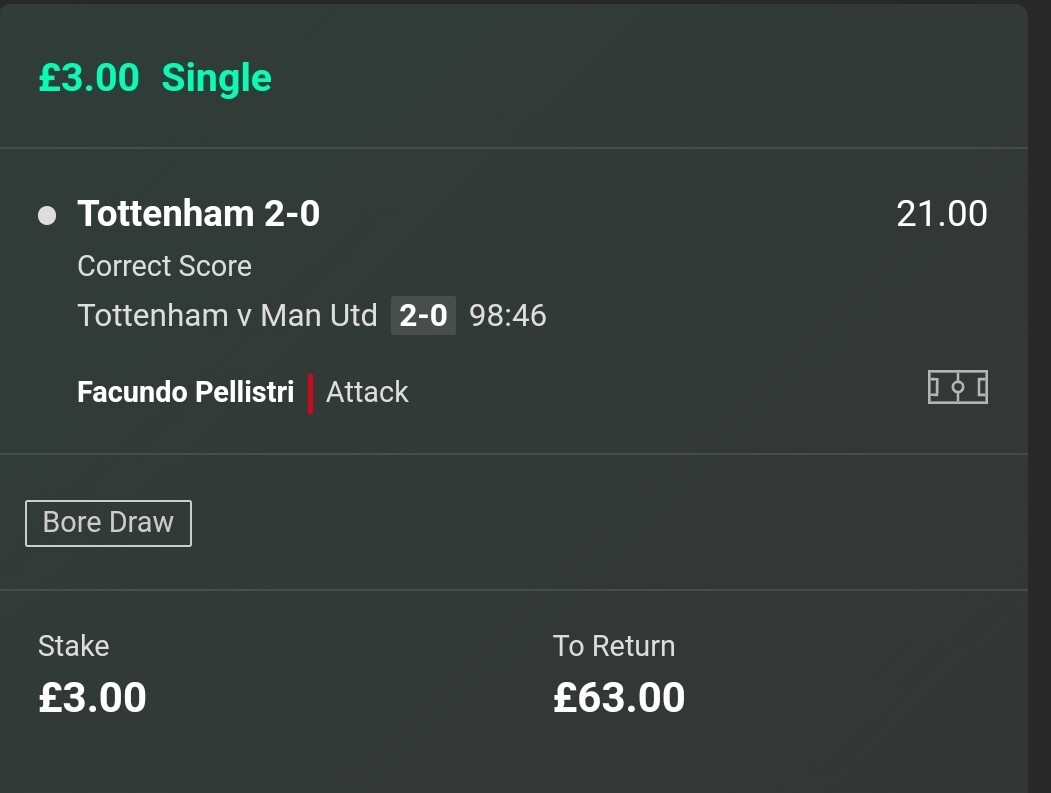Click the Bore Draw button

[109, 523]
